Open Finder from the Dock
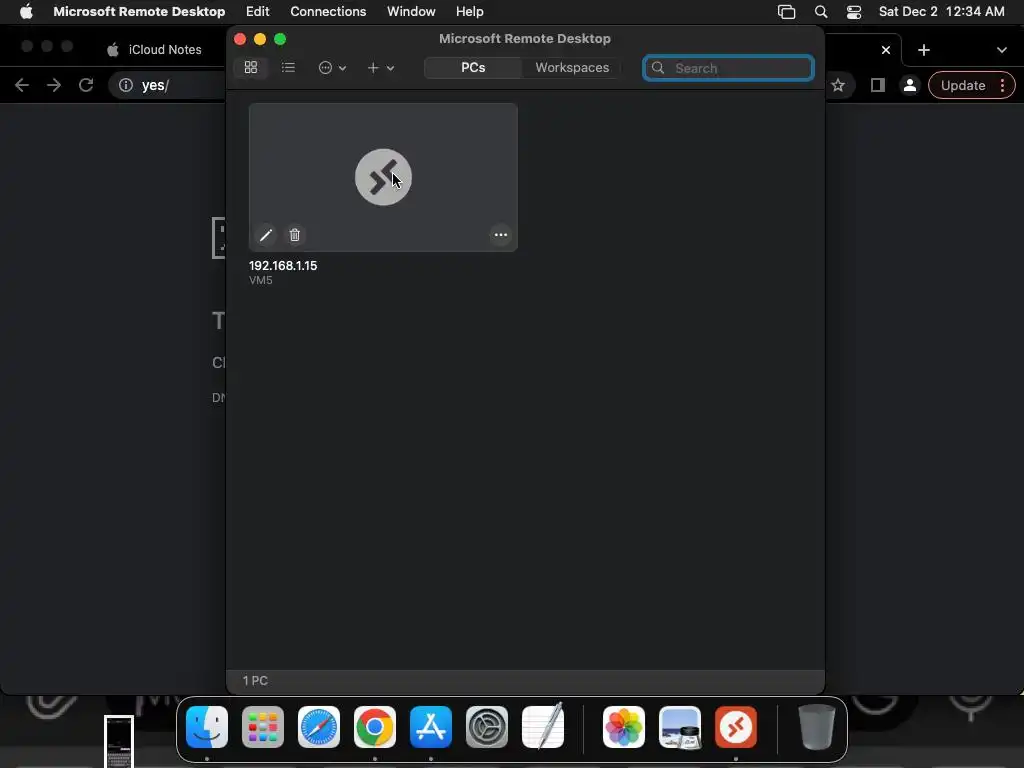This screenshot has width=1024, height=768. pos(207,727)
